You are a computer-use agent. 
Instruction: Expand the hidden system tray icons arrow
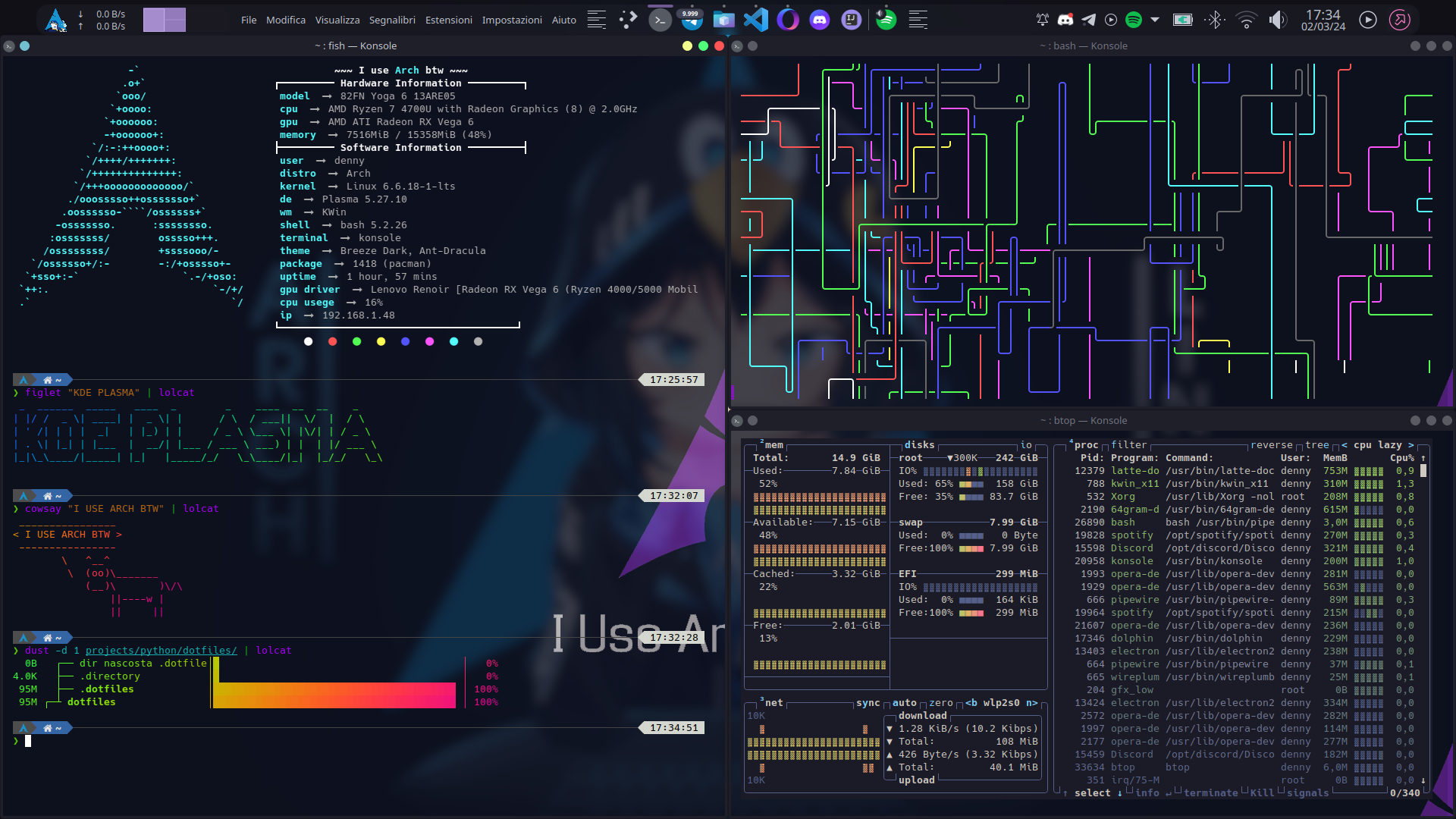1155,20
